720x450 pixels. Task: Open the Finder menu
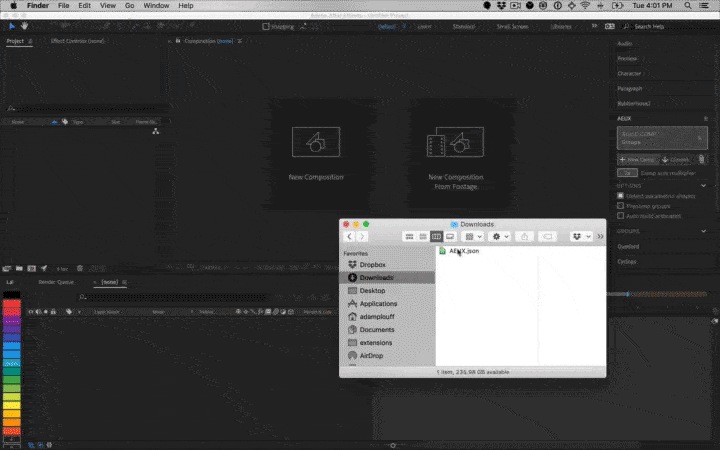pos(38,6)
